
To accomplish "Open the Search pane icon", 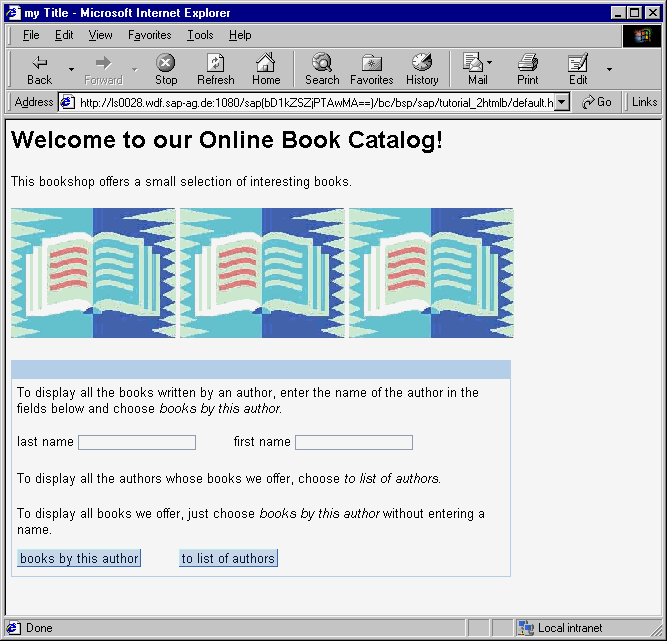I will pyautogui.click(x=322, y=63).
